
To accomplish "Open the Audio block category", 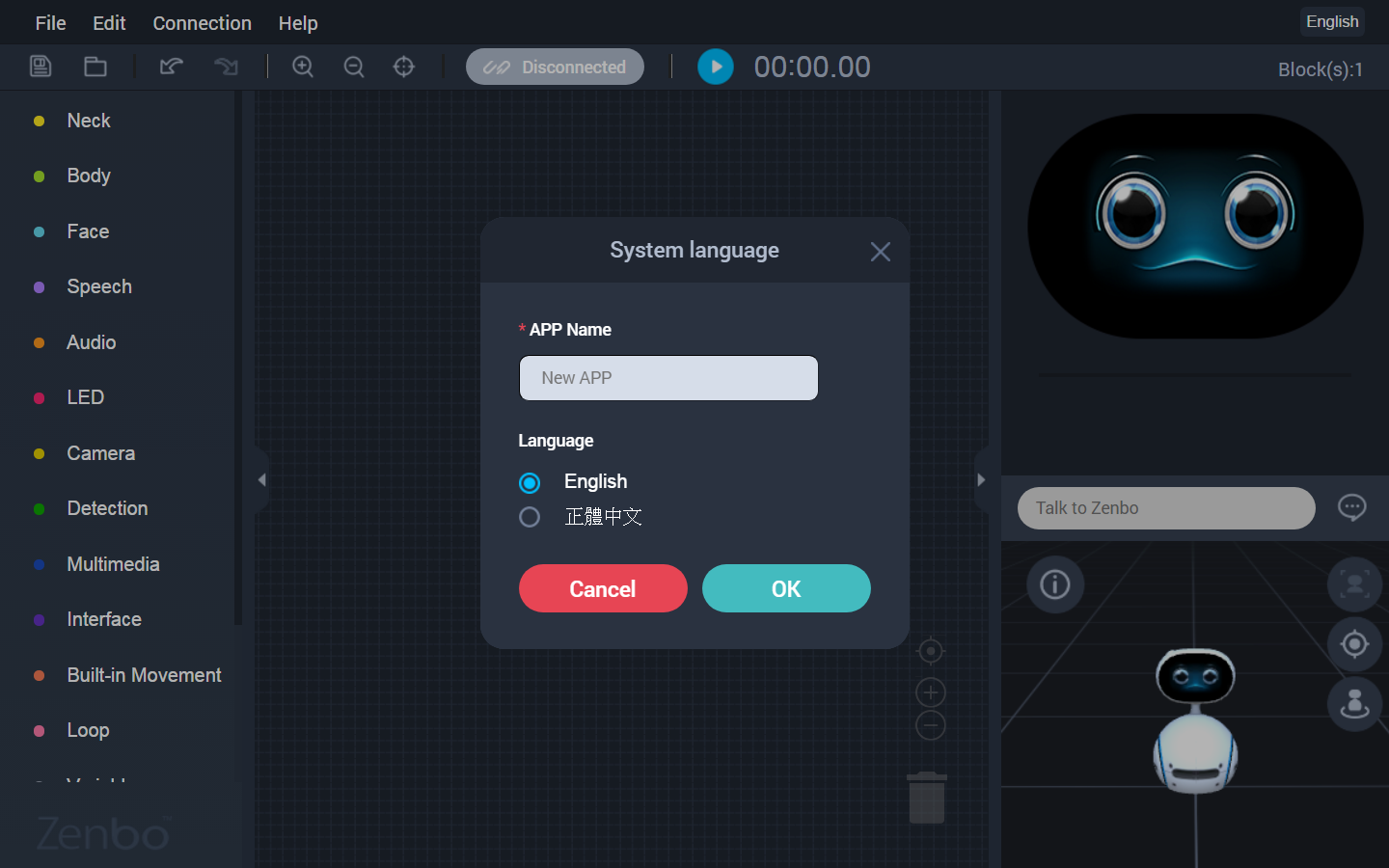I will pos(92,342).
